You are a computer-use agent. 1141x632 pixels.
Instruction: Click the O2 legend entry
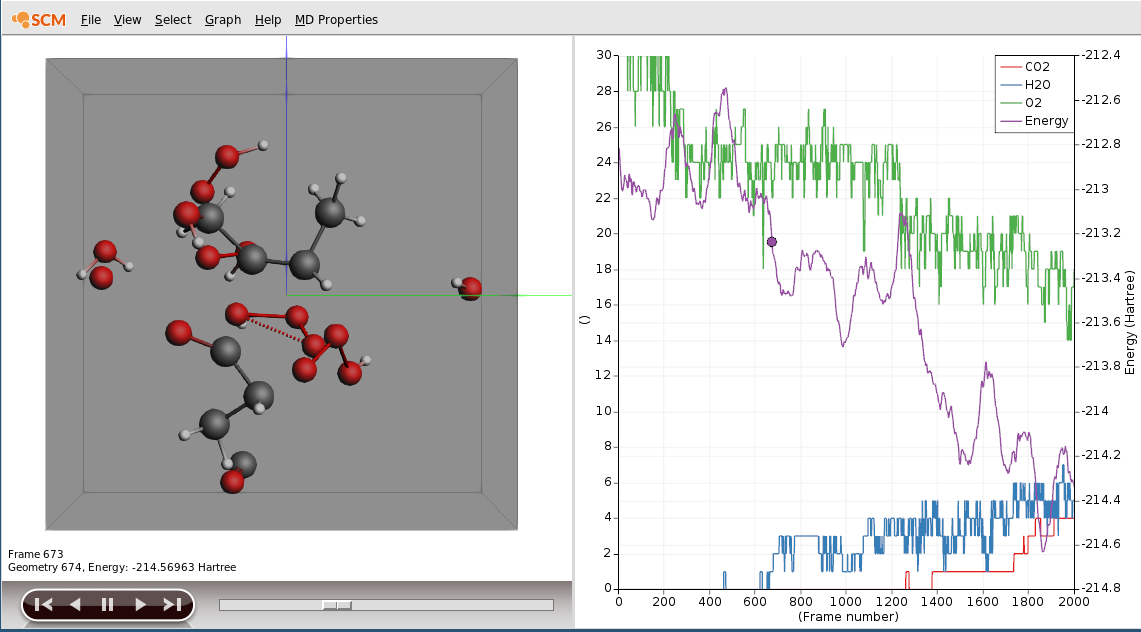[1033, 103]
